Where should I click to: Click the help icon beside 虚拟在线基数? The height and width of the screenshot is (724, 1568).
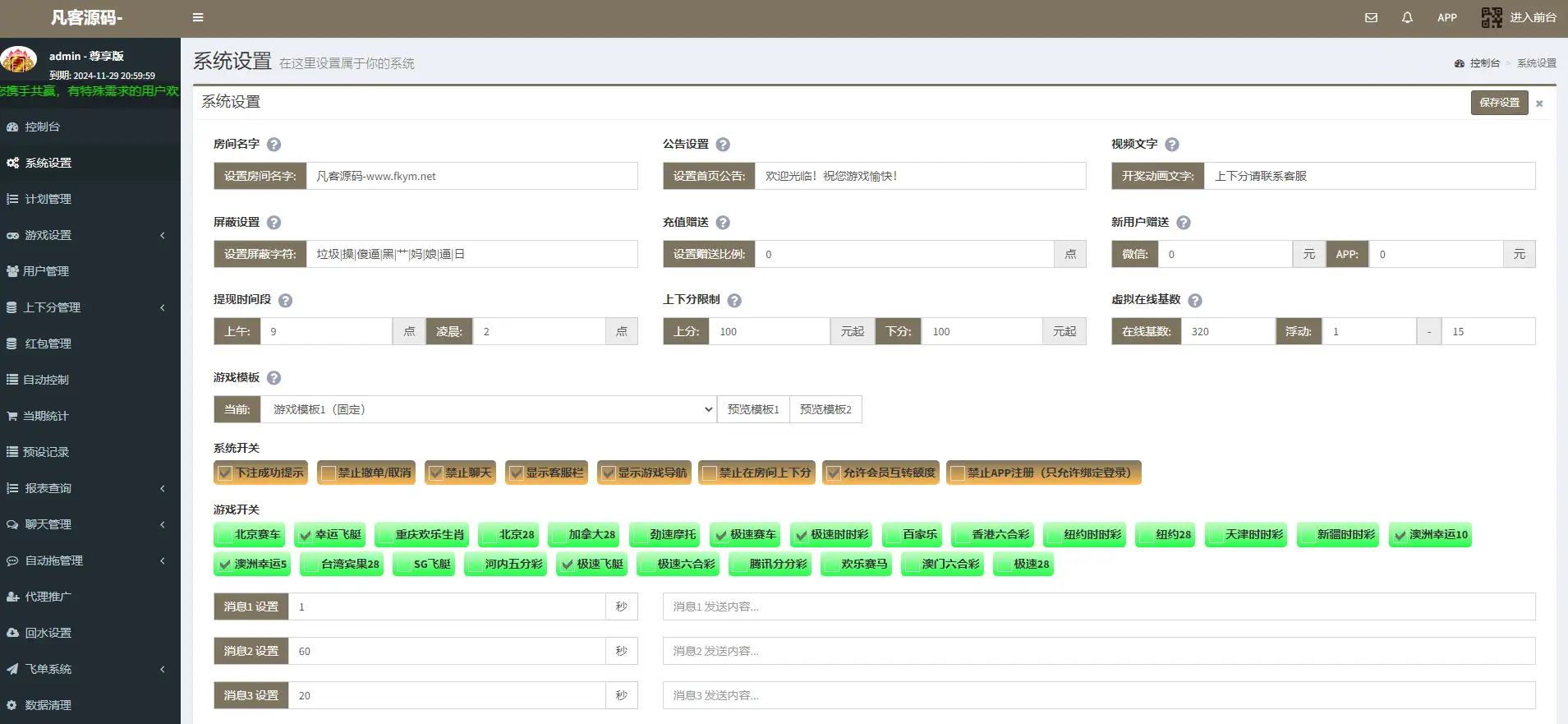click(1195, 301)
